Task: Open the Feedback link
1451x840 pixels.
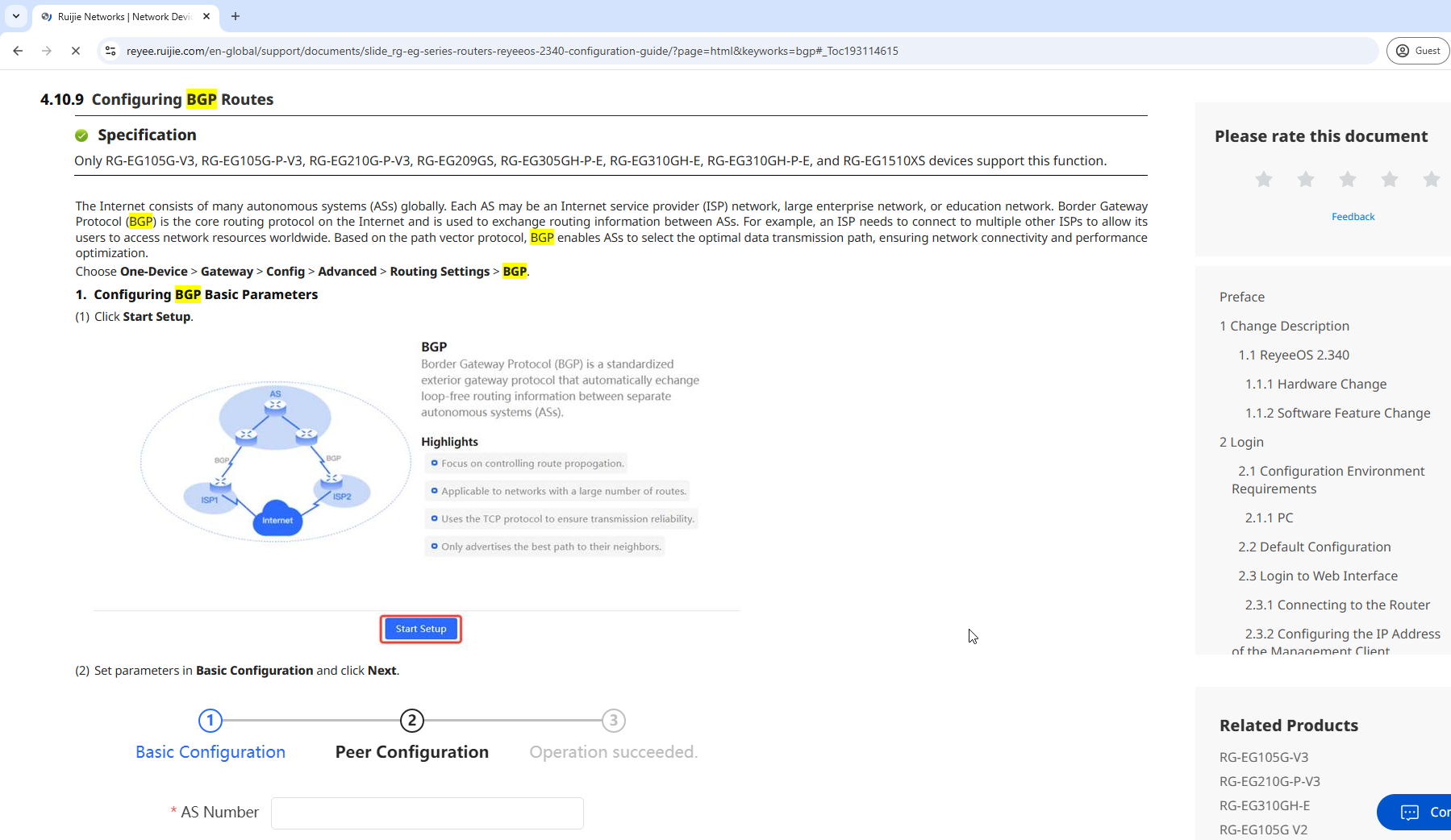Action: coord(1353,217)
